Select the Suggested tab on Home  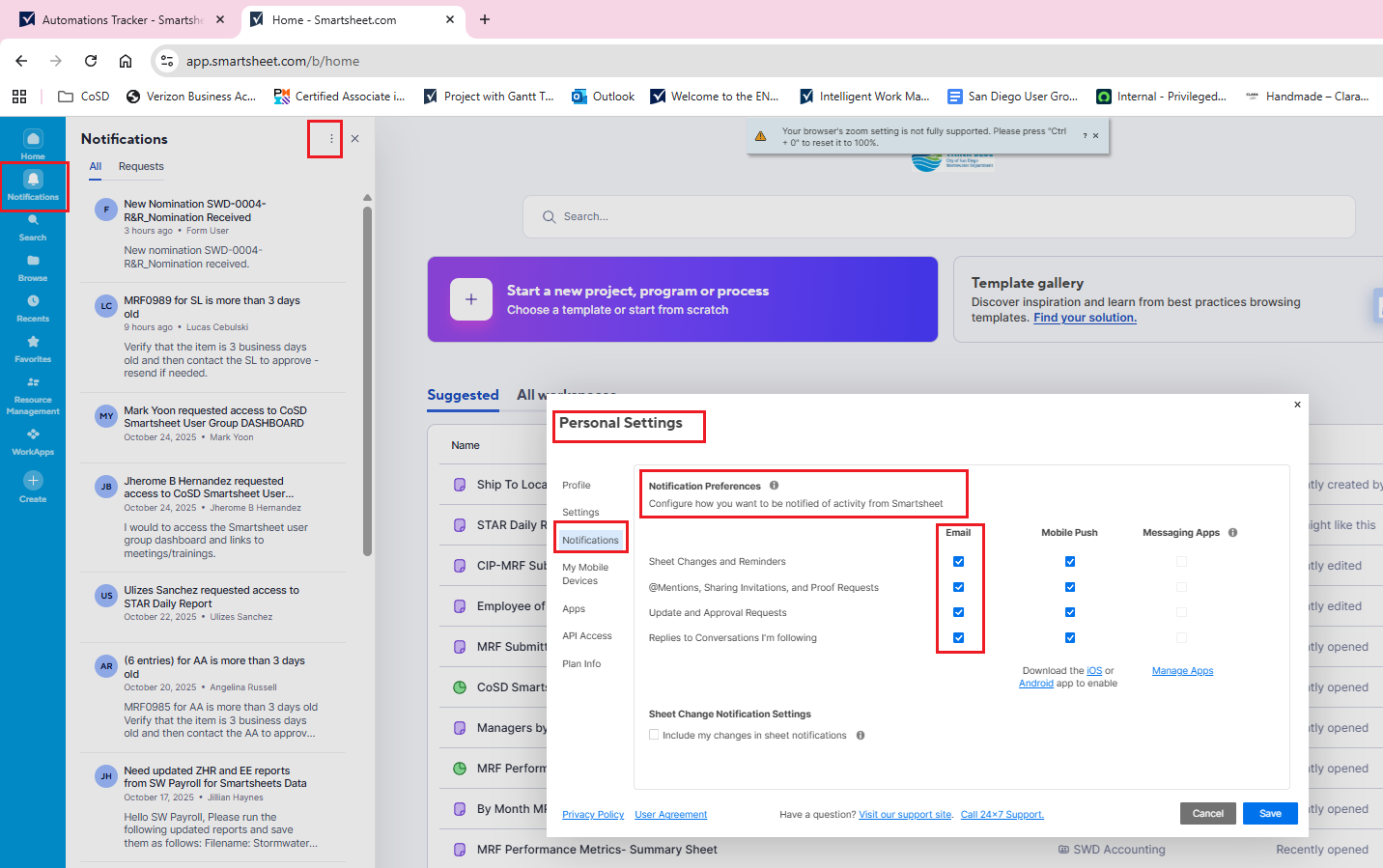(463, 395)
